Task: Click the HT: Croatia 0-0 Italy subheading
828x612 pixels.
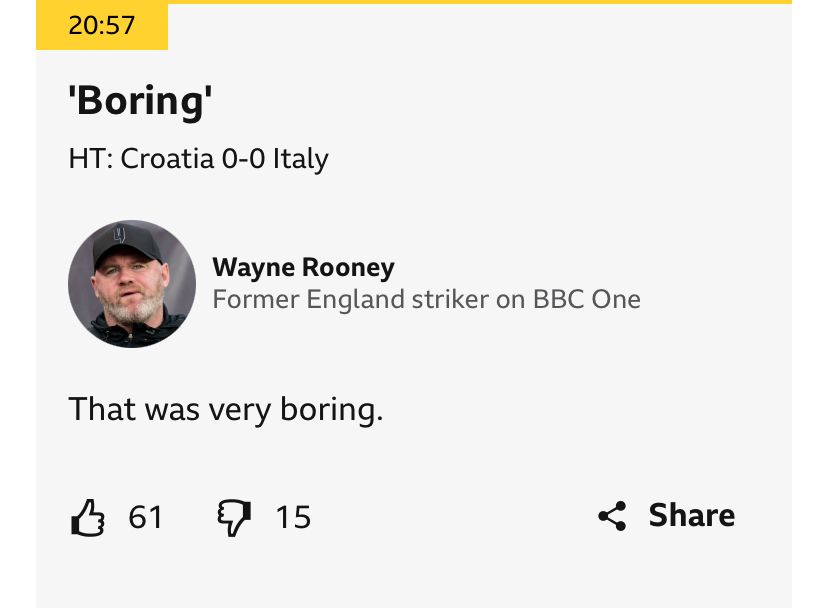Action: click(199, 158)
